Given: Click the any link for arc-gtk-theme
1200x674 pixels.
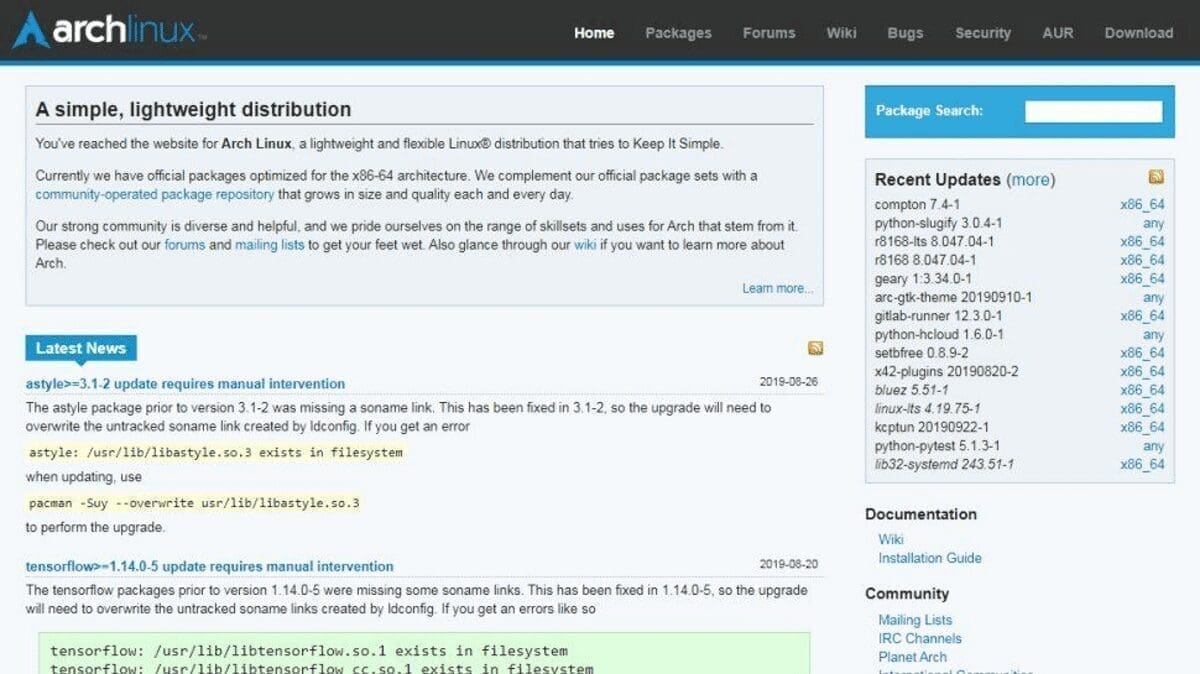Looking at the screenshot, I should point(1153,297).
